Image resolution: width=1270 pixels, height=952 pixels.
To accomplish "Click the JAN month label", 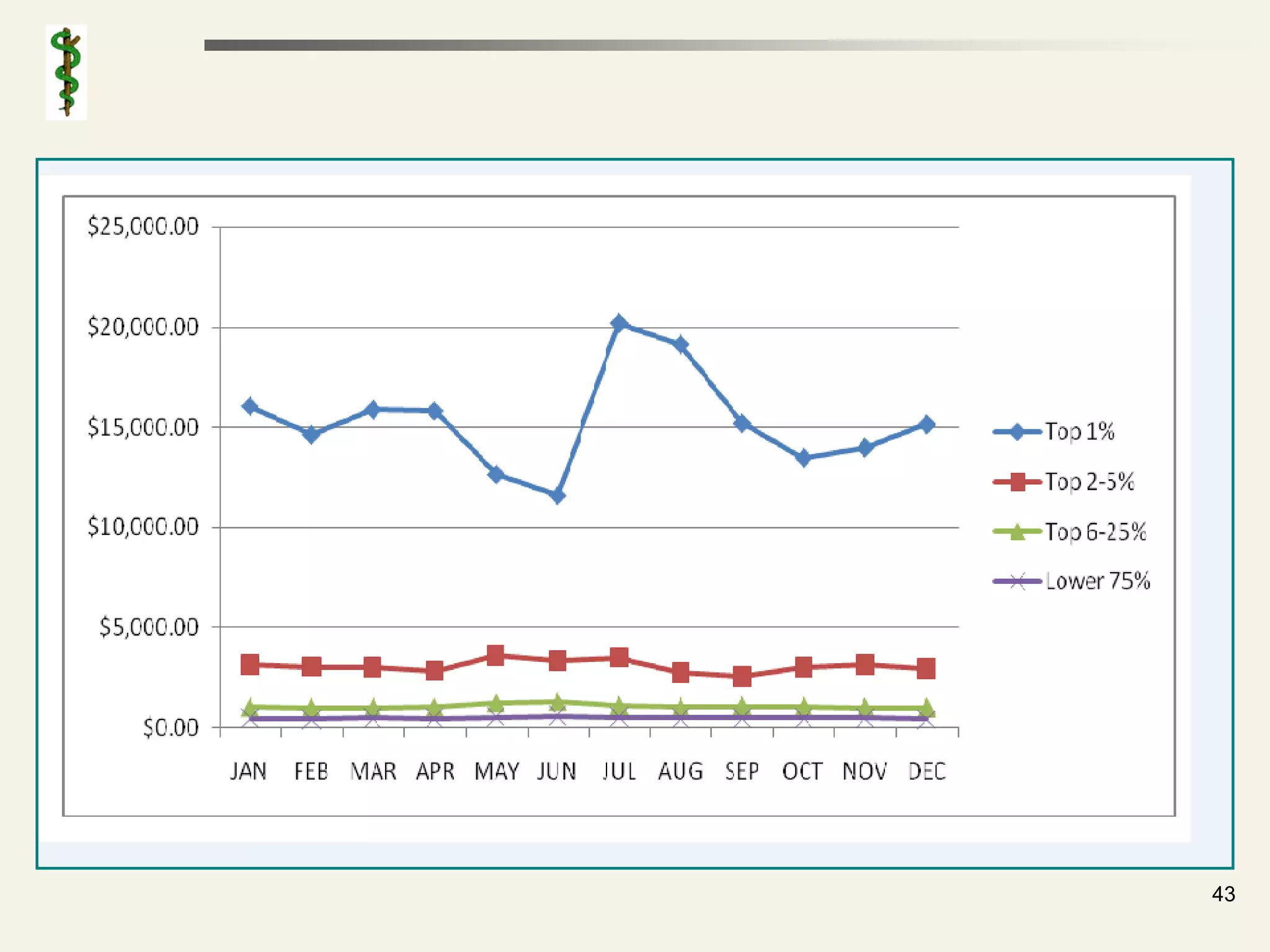I will point(249,772).
